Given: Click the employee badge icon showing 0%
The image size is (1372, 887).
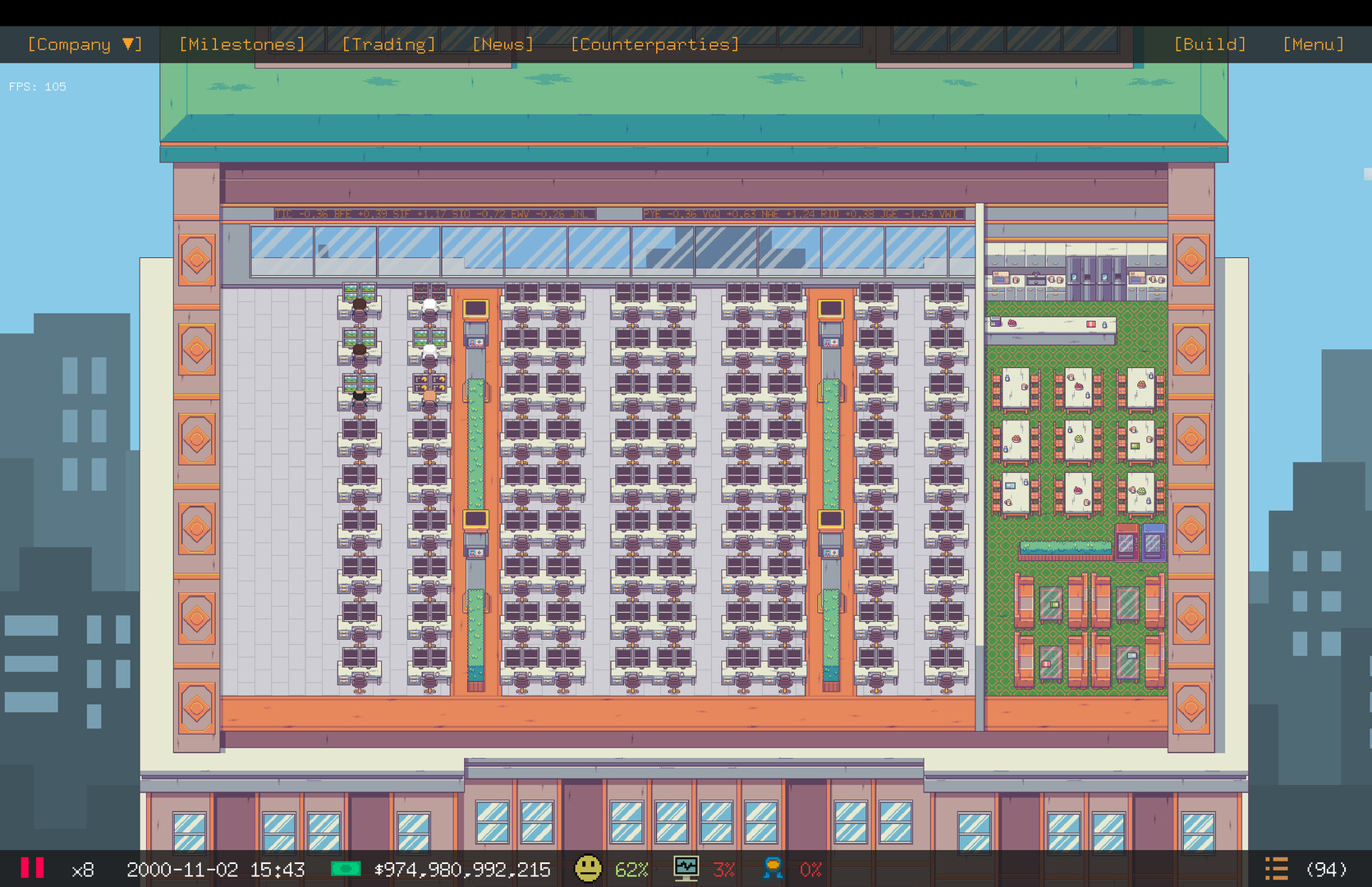Looking at the screenshot, I should pyautogui.click(x=773, y=868).
